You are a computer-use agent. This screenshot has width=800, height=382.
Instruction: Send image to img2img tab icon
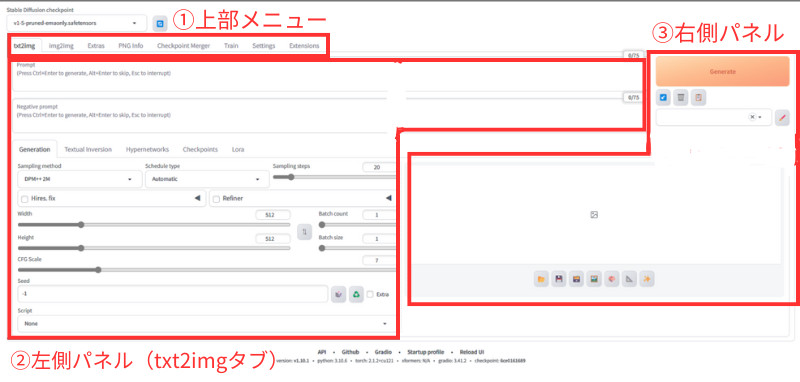coord(594,279)
